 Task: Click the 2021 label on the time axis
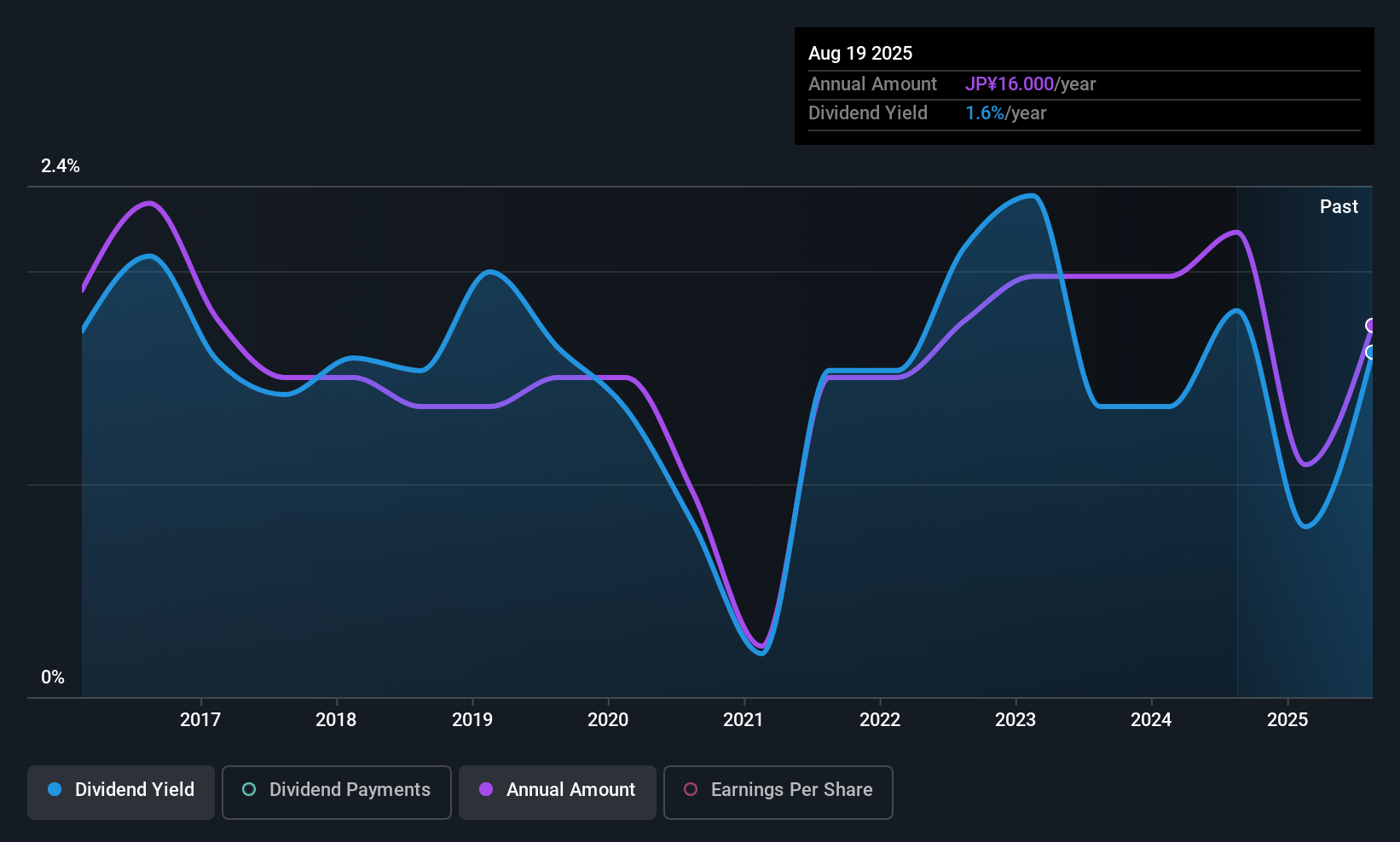click(x=743, y=719)
